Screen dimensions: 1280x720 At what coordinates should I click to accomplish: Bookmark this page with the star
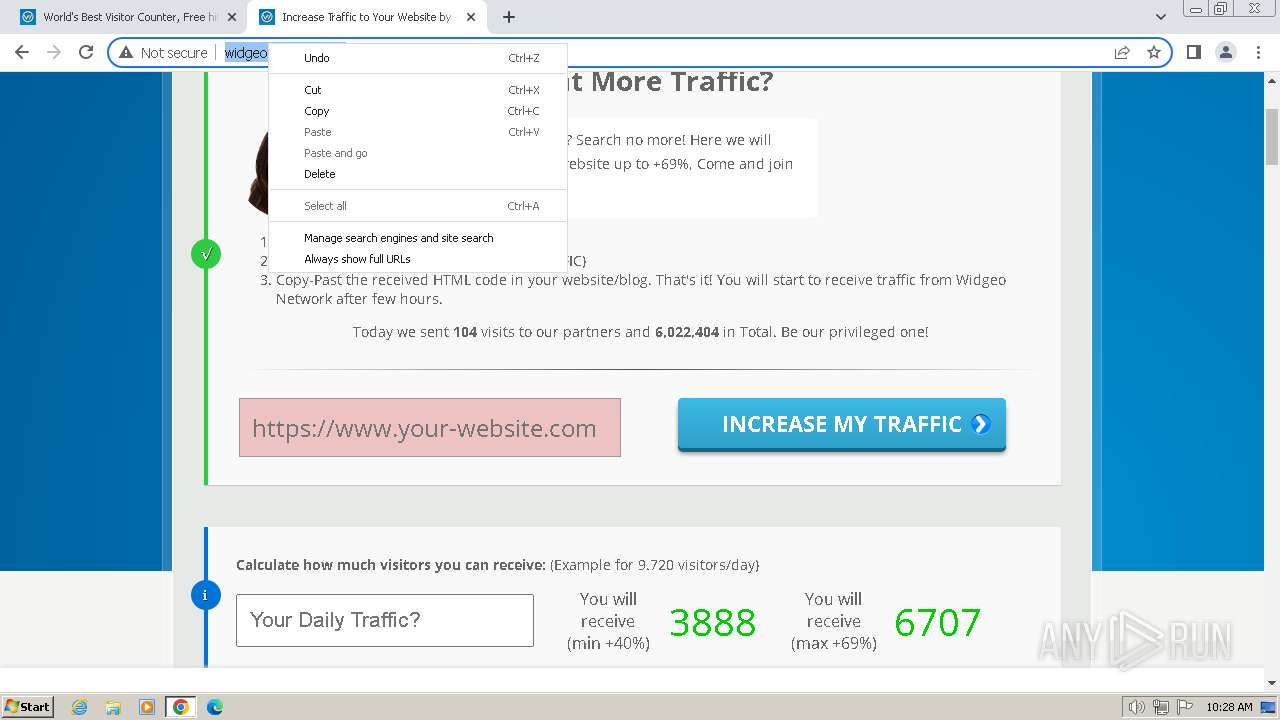point(1154,53)
